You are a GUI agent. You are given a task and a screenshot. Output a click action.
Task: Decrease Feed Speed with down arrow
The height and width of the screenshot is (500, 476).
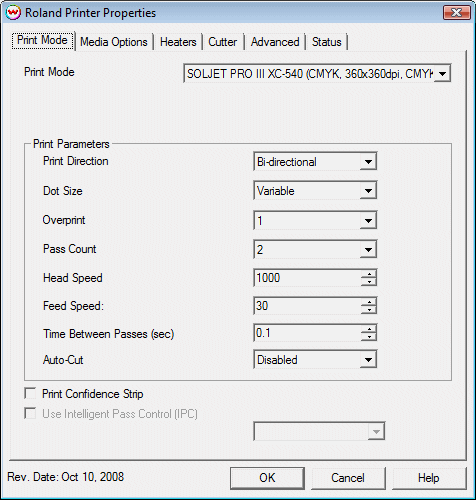coord(369,310)
